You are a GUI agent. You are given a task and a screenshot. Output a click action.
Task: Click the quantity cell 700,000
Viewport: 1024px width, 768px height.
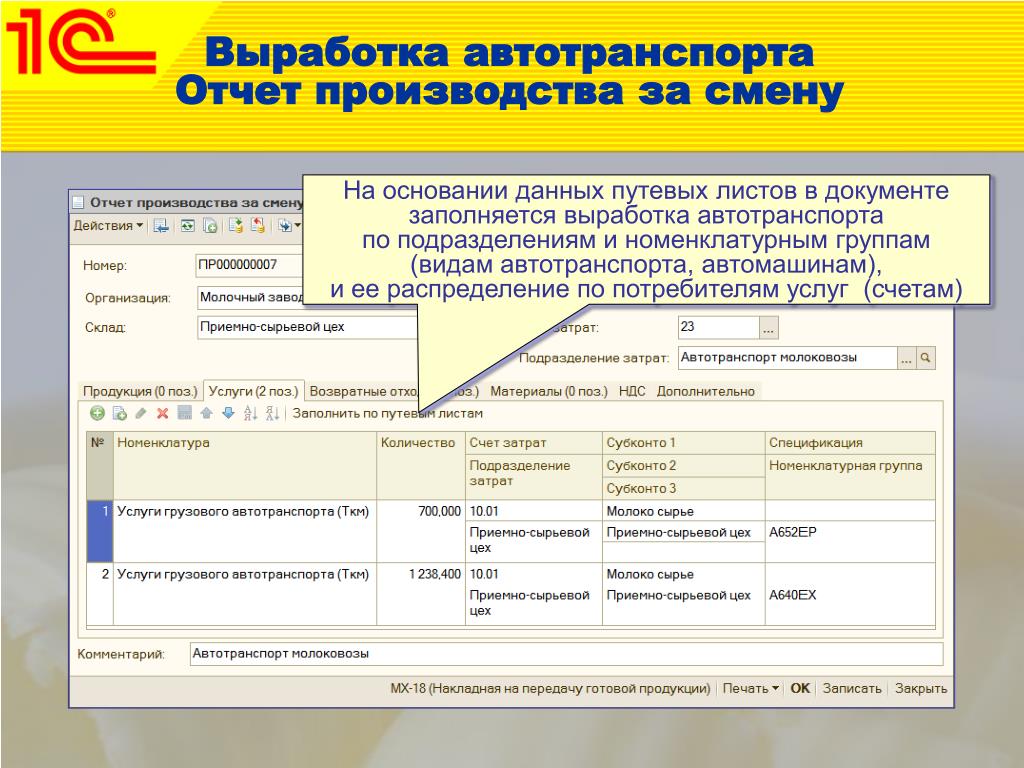(x=421, y=532)
